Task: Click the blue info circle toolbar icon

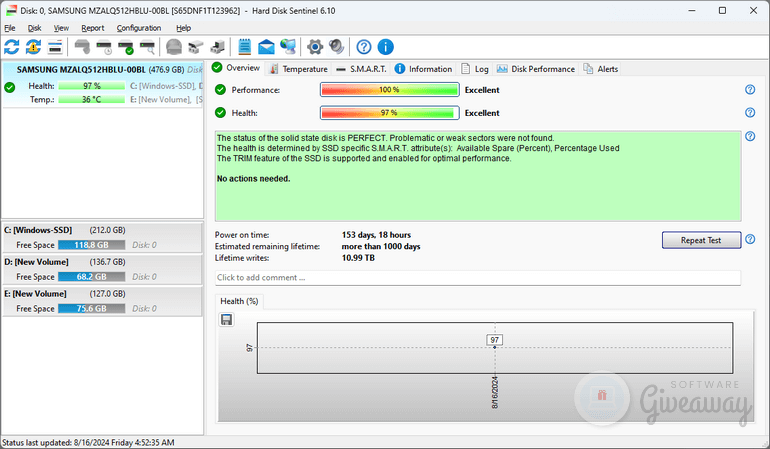Action: [385, 47]
